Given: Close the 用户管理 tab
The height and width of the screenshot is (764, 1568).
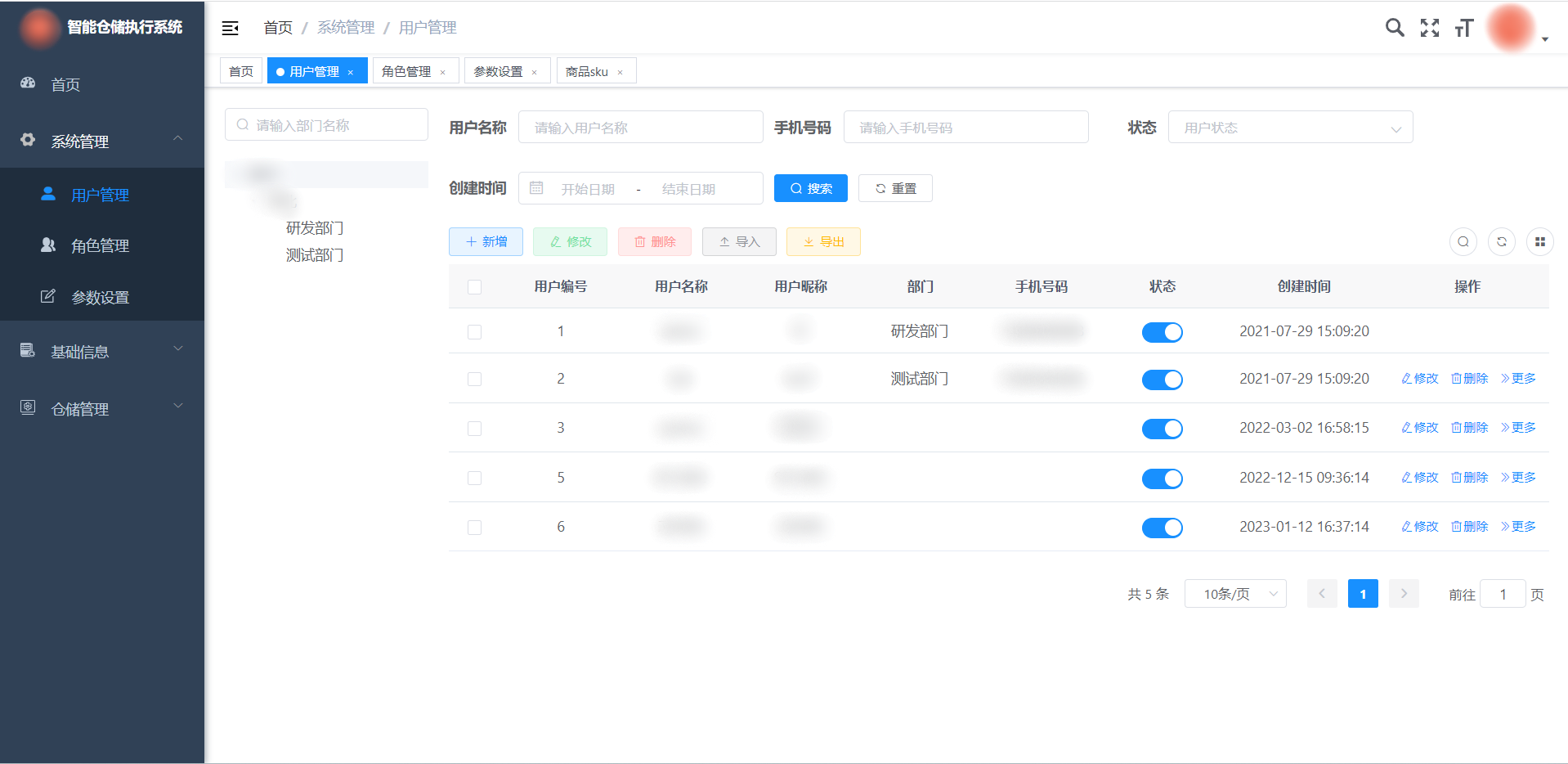Looking at the screenshot, I should [x=351, y=72].
